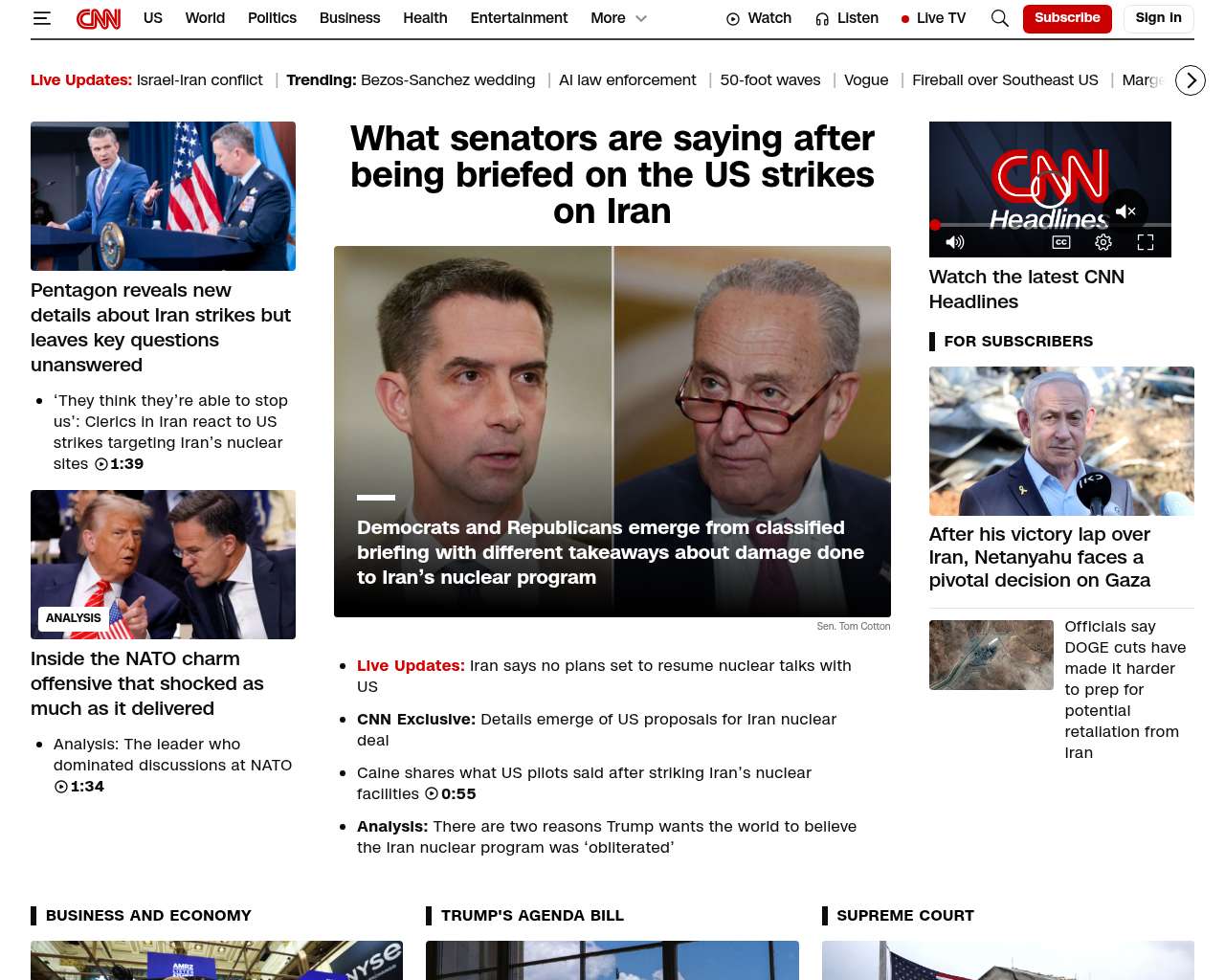Open the search magnifier icon
1225x980 pixels.
[x=1000, y=18]
